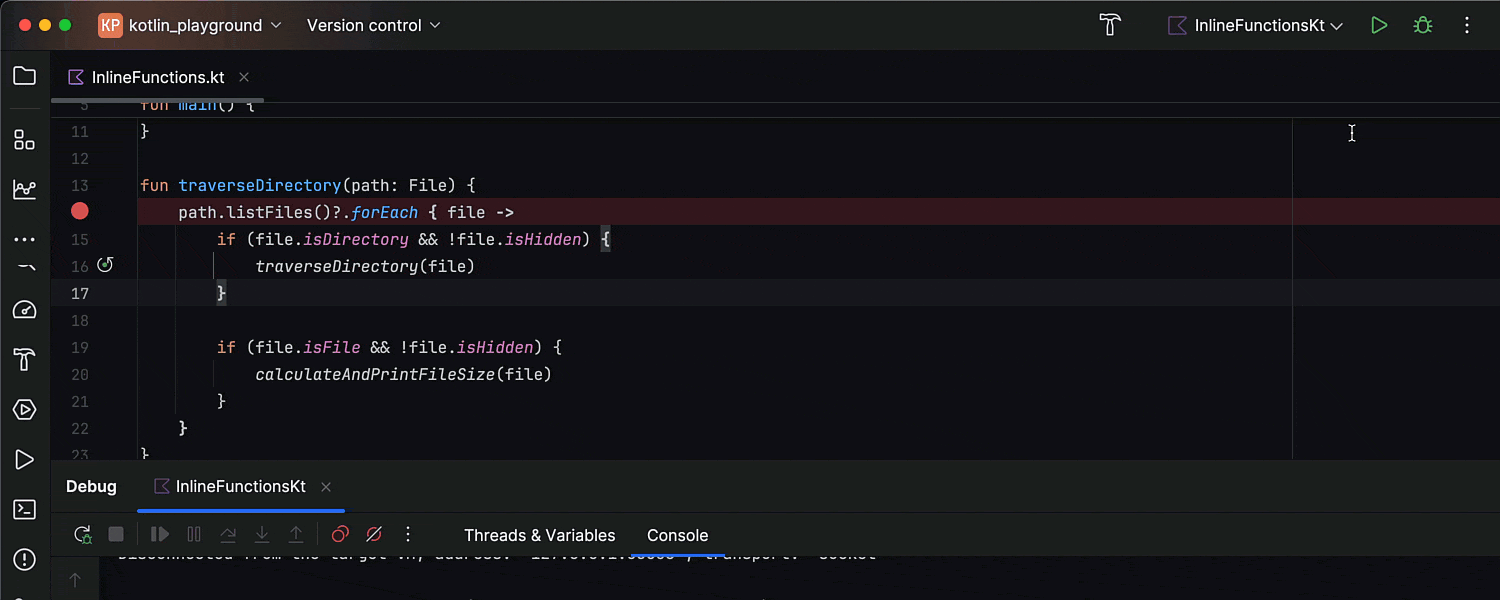Switch to the Threads & Variables tab
This screenshot has width=1500, height=600.
pyautogui.click(x=540, y=535)
